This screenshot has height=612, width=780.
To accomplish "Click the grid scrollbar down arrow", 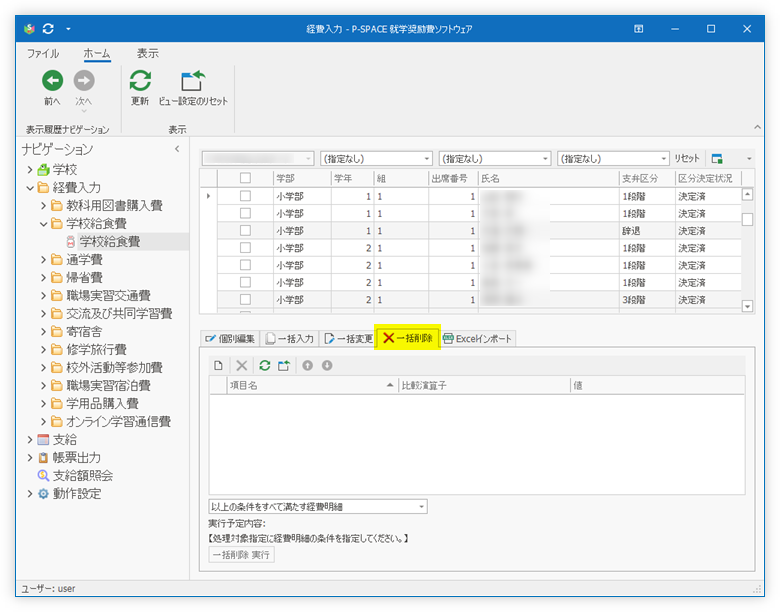I will point(747,306).
